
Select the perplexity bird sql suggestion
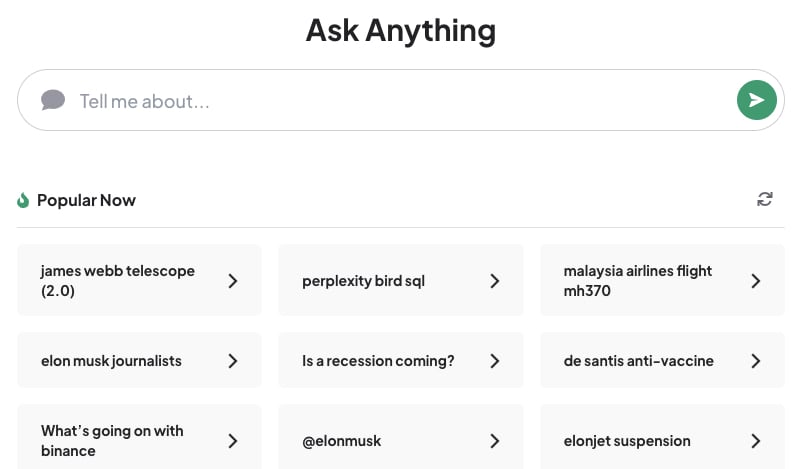tap(401, 280)
